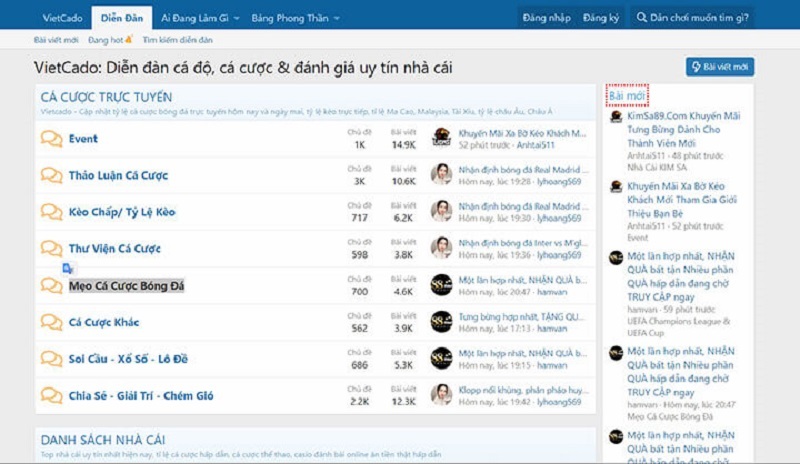Expand the Bảng Phong Thần dropdown arrow
The width and height of the screenshot is (800, 464).
click(x=336, y=18)
